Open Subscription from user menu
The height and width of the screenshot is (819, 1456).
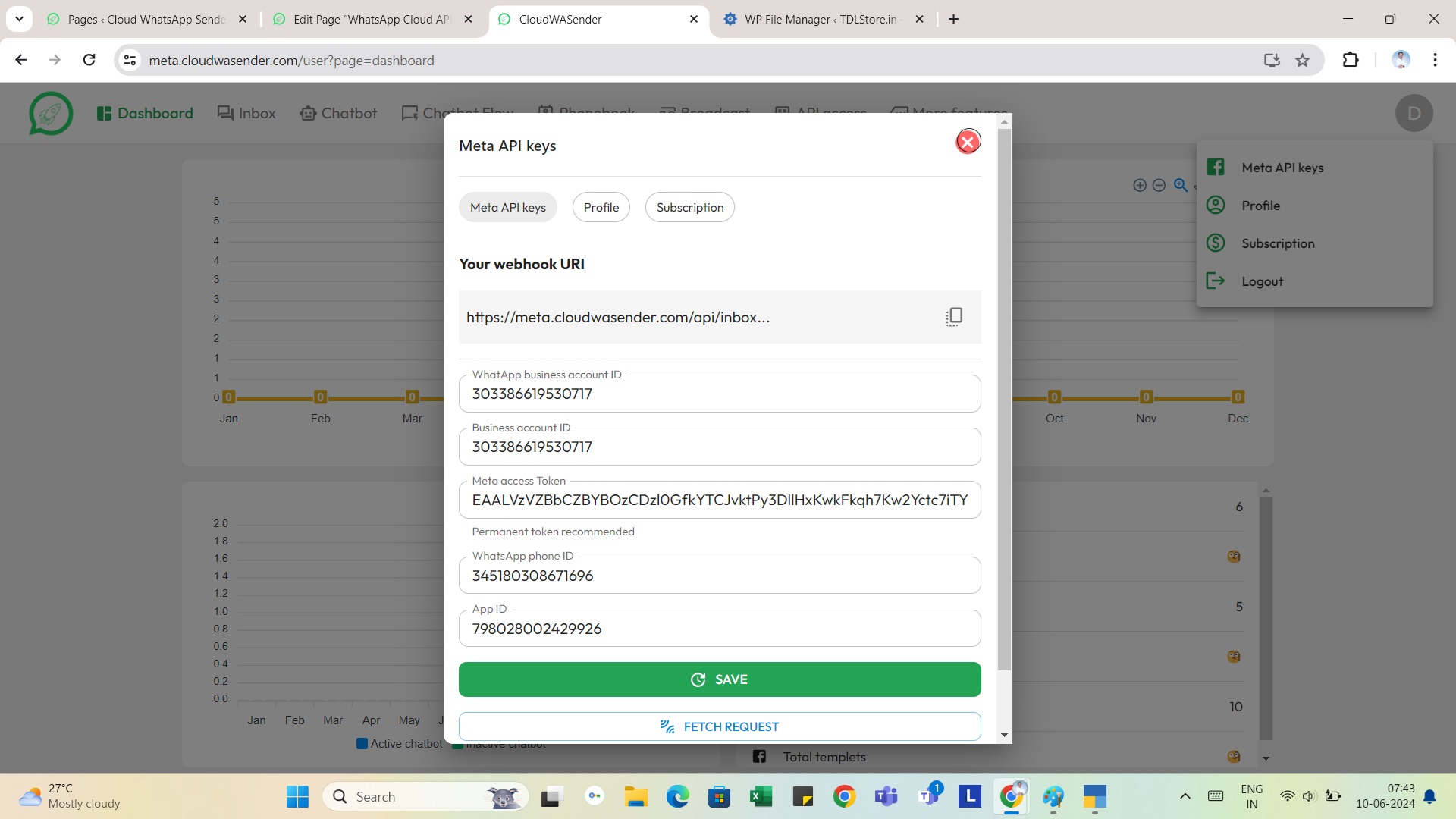tap(1315, 243)
